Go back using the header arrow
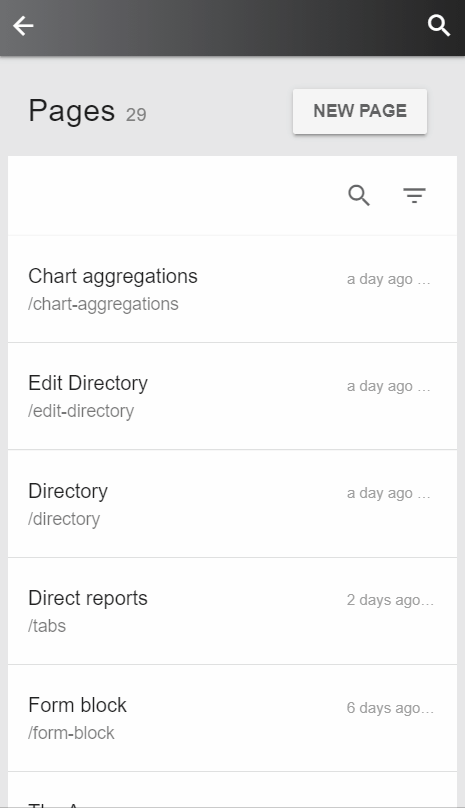Screen dimensions: 465x808 (x=23, y=26)
